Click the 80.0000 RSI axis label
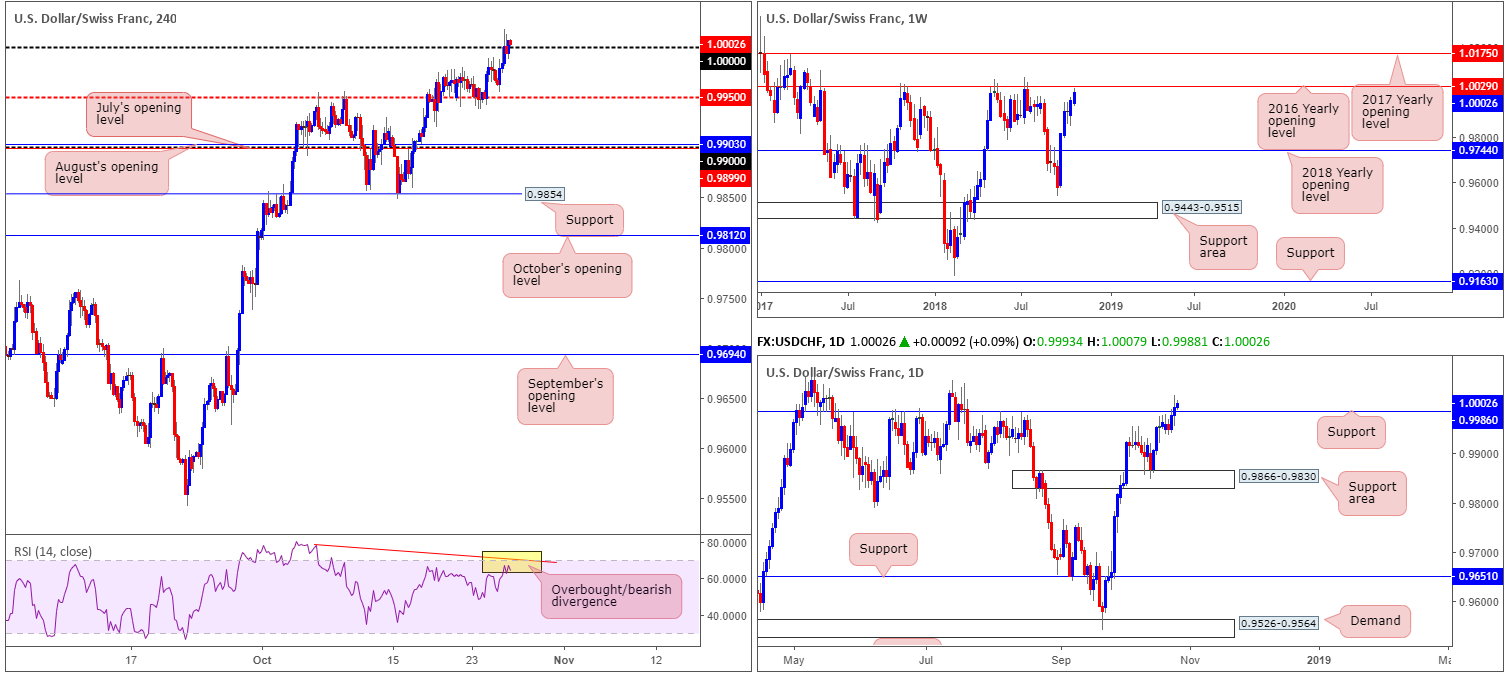Viewport: 1508px width, 675px height. pos(726,543)
